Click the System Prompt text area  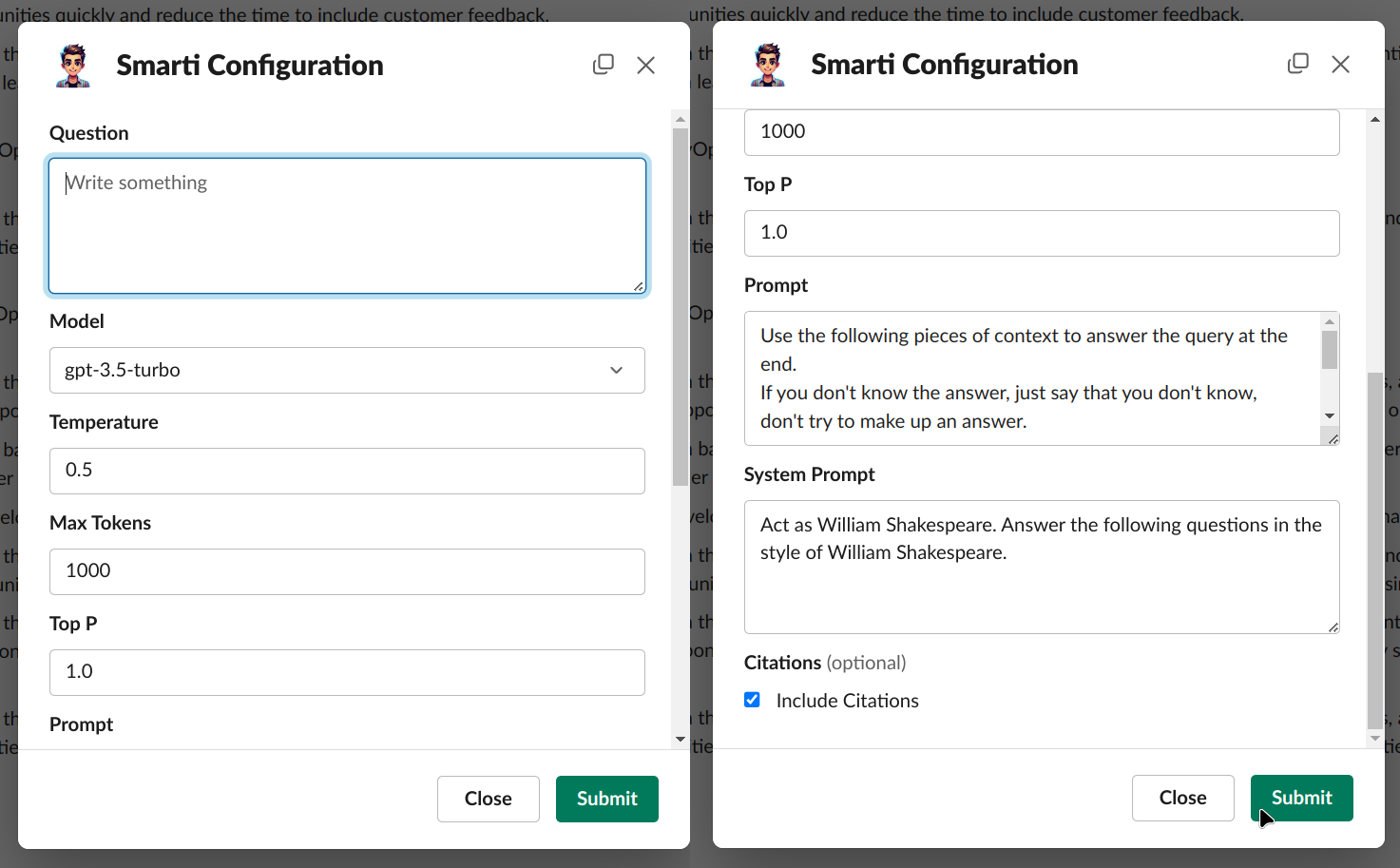1042,567
